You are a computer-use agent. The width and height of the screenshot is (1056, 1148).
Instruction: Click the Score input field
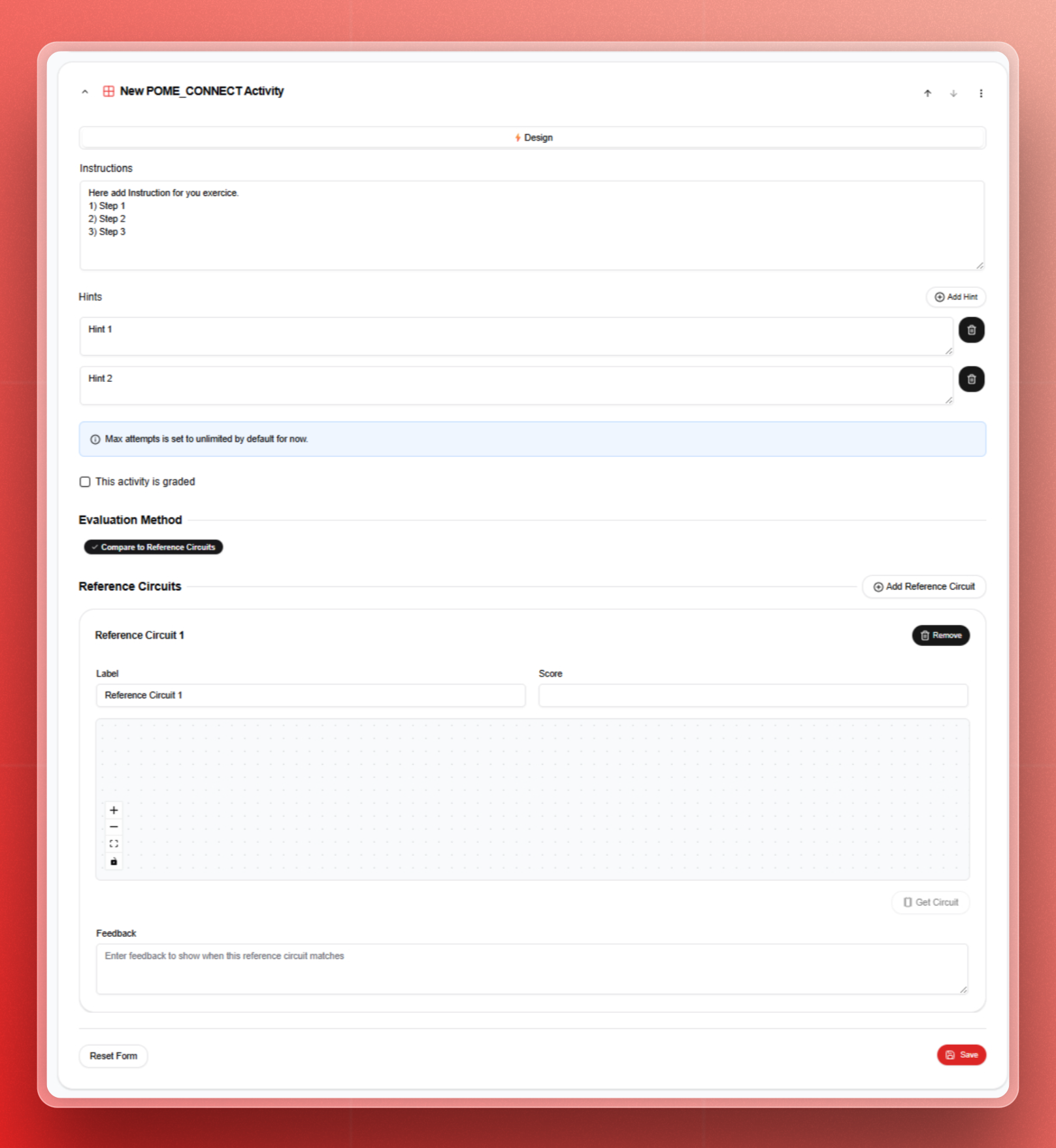(x=753, y=696)
